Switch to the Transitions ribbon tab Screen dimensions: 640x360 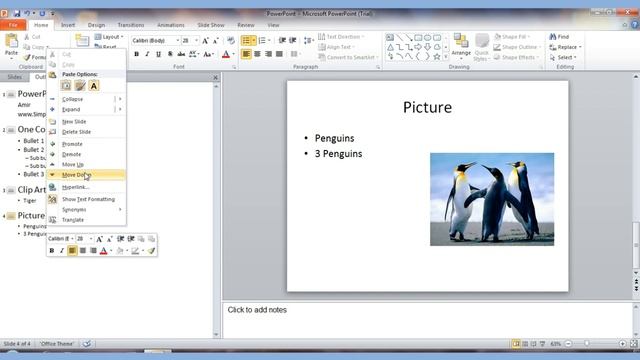131,25
